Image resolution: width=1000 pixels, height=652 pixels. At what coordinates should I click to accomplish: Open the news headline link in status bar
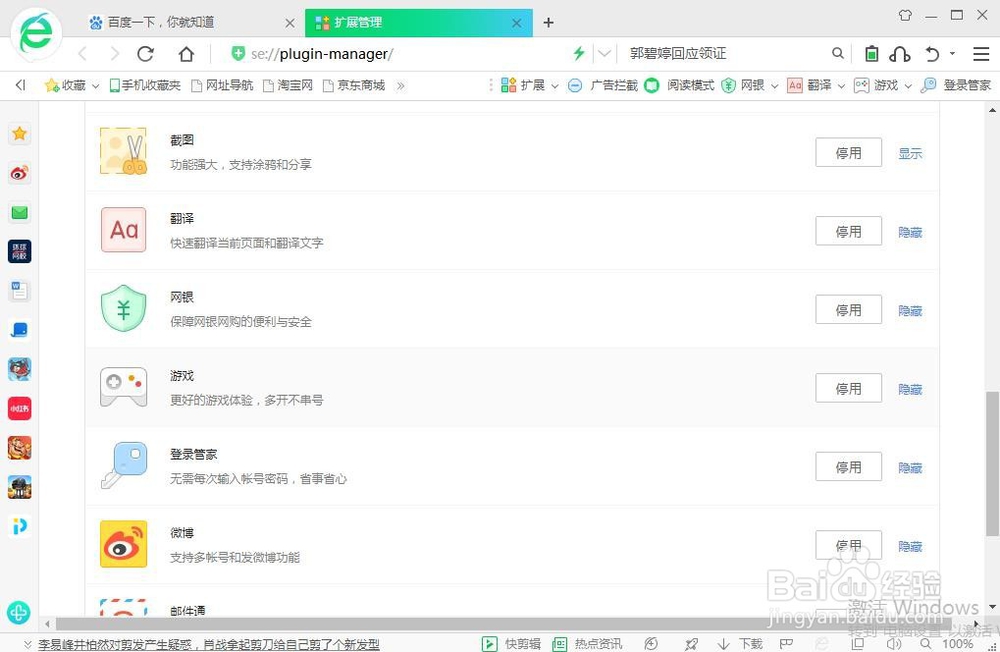(x=209, y=644)
